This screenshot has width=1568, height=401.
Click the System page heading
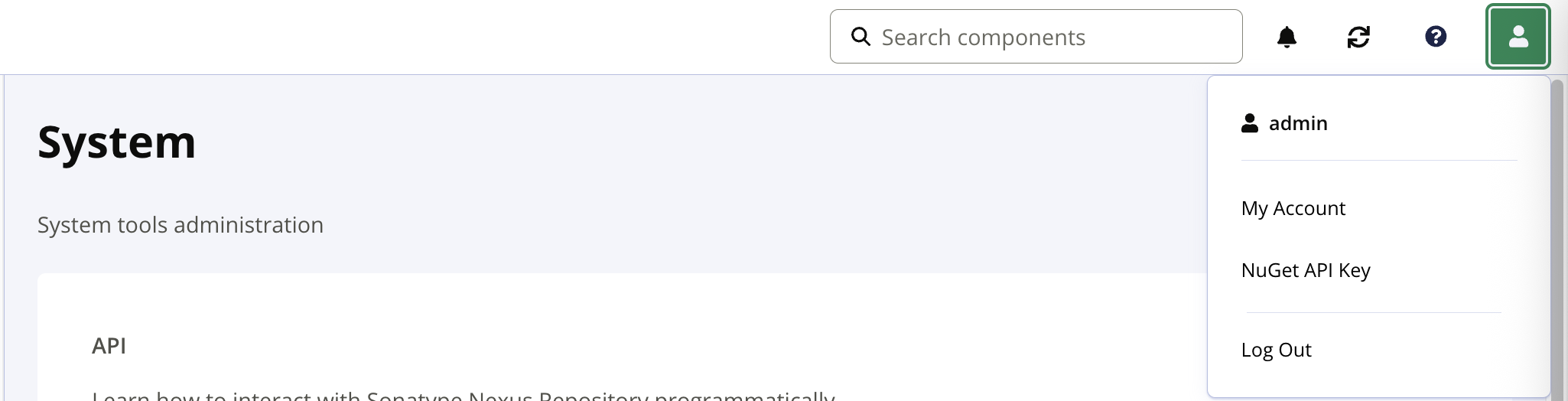click(x=117, y=142)
